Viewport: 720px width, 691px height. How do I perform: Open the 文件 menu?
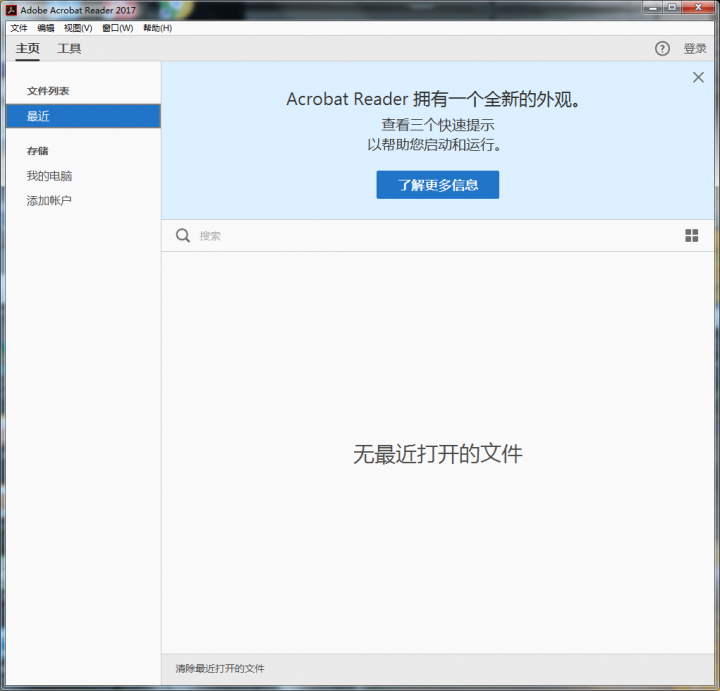pyautogui.click(x=19, y=28)
